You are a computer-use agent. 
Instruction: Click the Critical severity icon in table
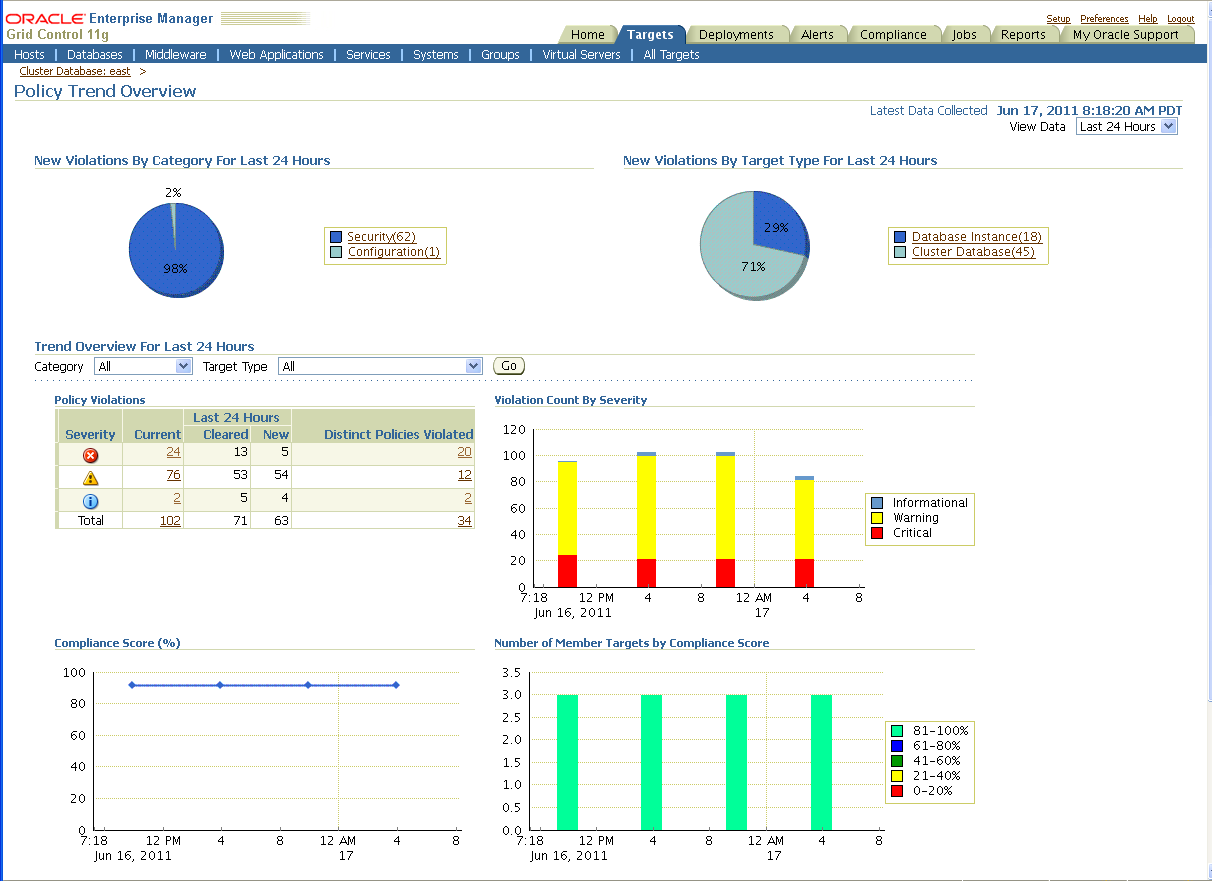90,456
